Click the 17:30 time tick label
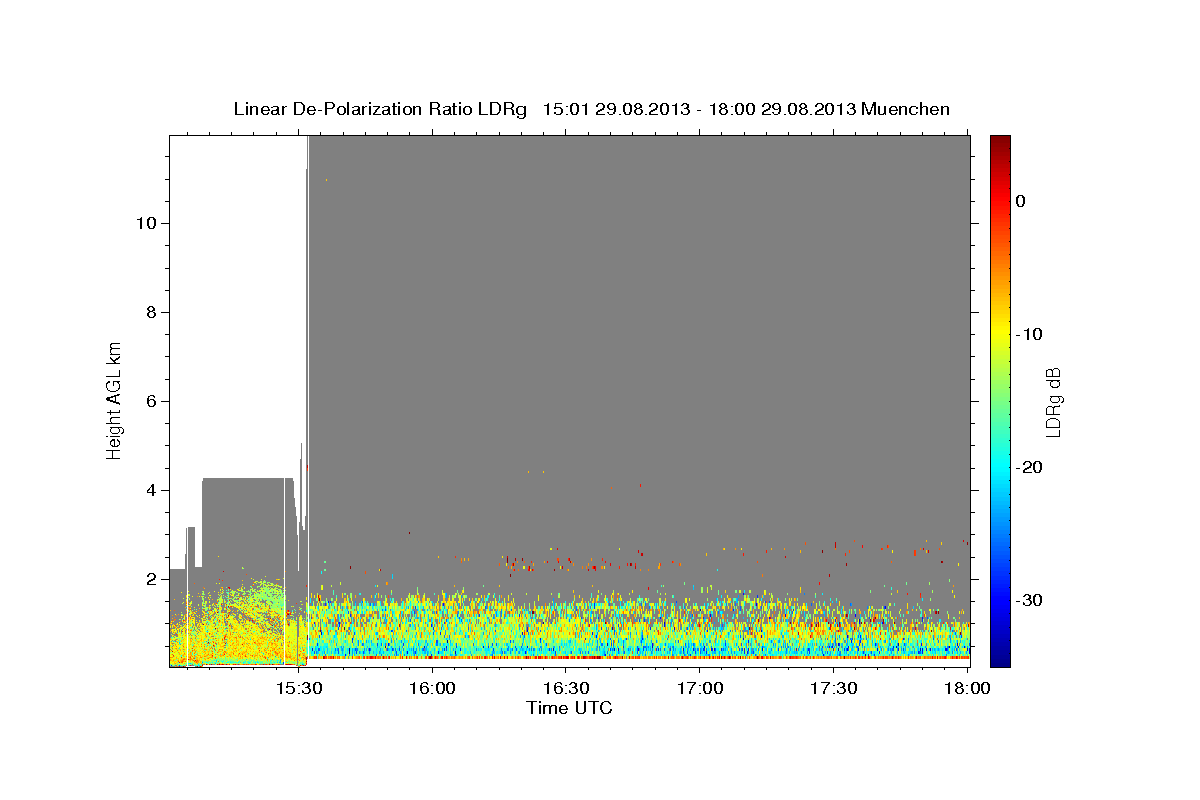Viewport: 1200px width, 800px height. [833, 688]
